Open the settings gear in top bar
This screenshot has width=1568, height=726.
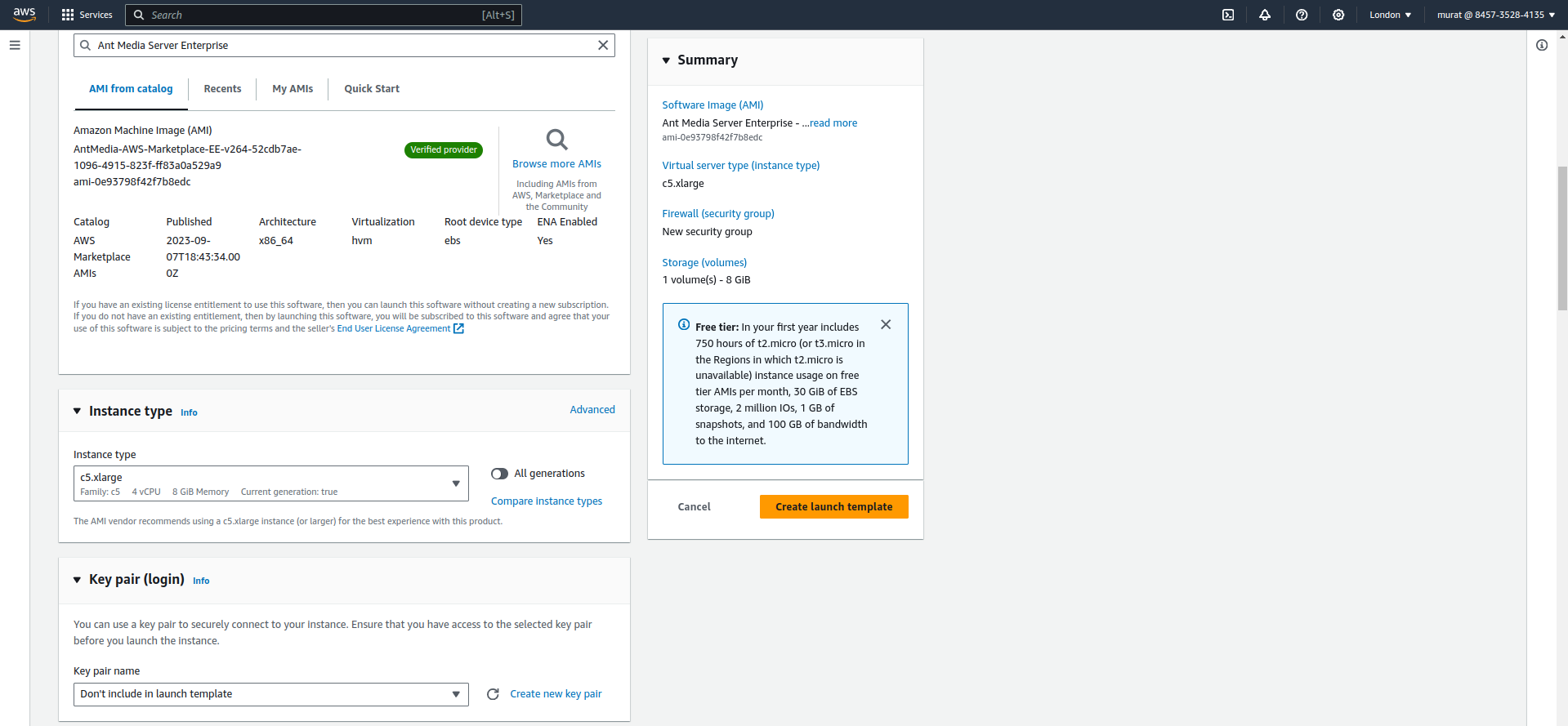coord(1338,15)
